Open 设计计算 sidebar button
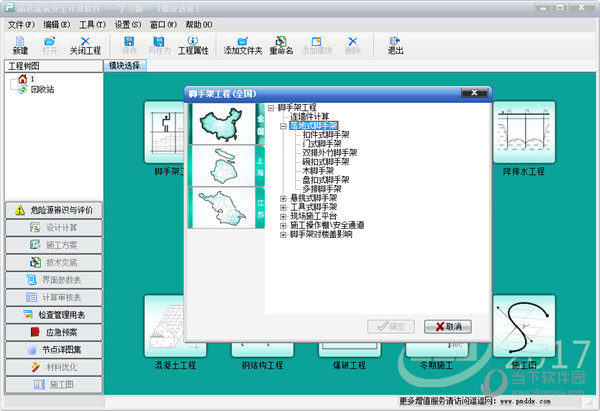Screen dimensions: 600x411 pos(54,228)
